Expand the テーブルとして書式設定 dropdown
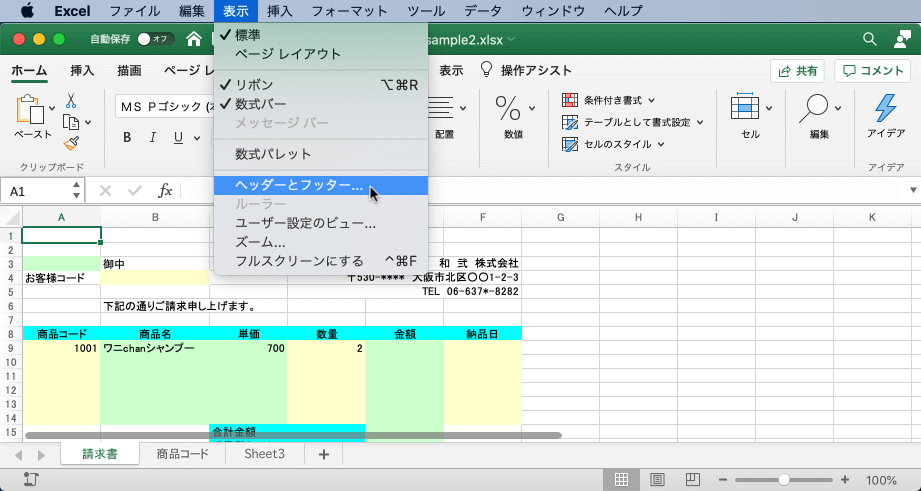921x491 pixels. [700, 122]
